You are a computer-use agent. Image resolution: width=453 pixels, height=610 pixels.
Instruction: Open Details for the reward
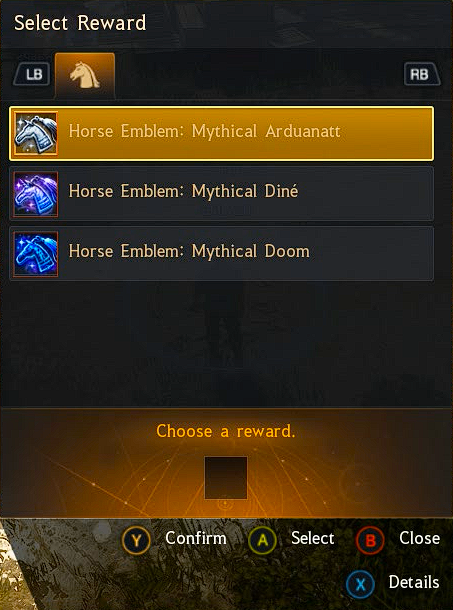[414, 583]
